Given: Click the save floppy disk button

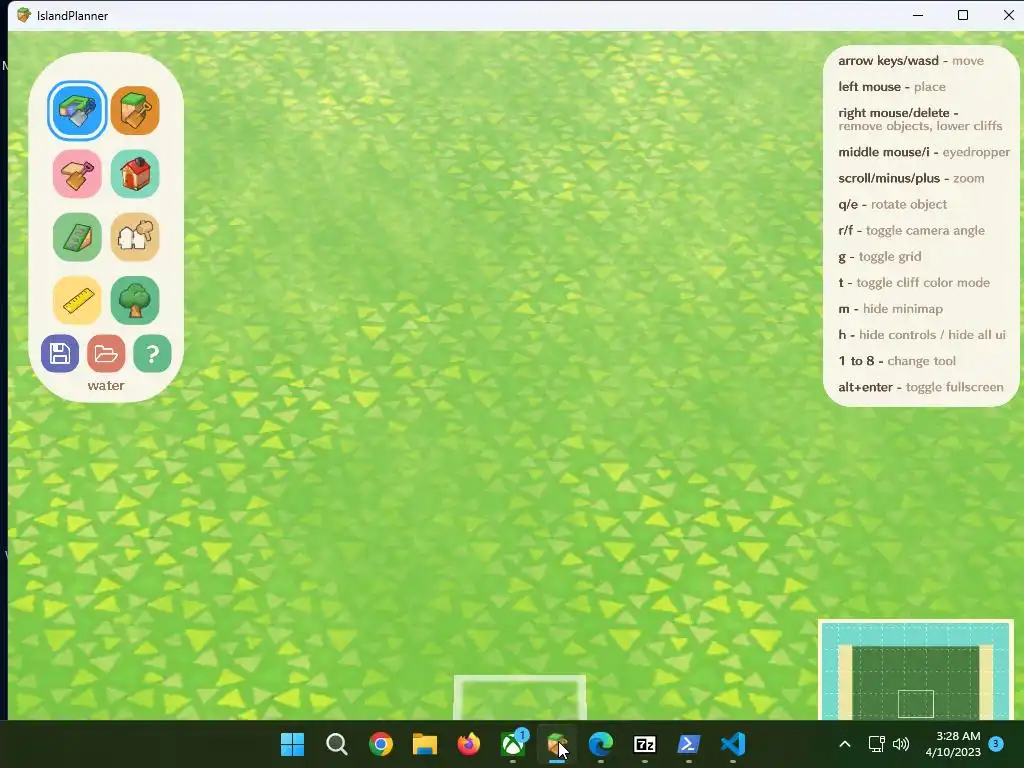Looking at the screenshot, I should (60, 354).
